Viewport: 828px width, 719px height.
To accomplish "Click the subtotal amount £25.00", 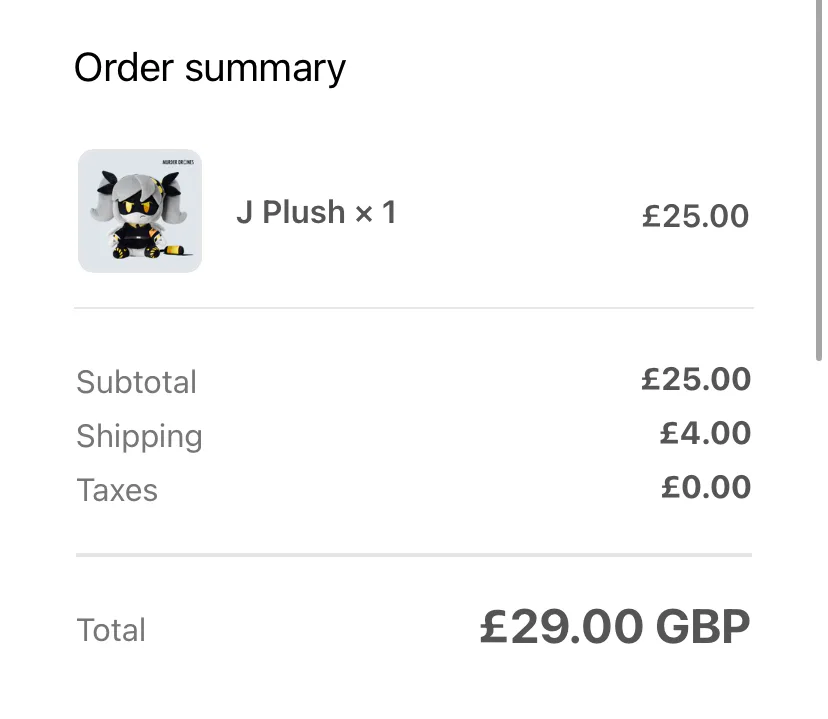I will point(696,379).
